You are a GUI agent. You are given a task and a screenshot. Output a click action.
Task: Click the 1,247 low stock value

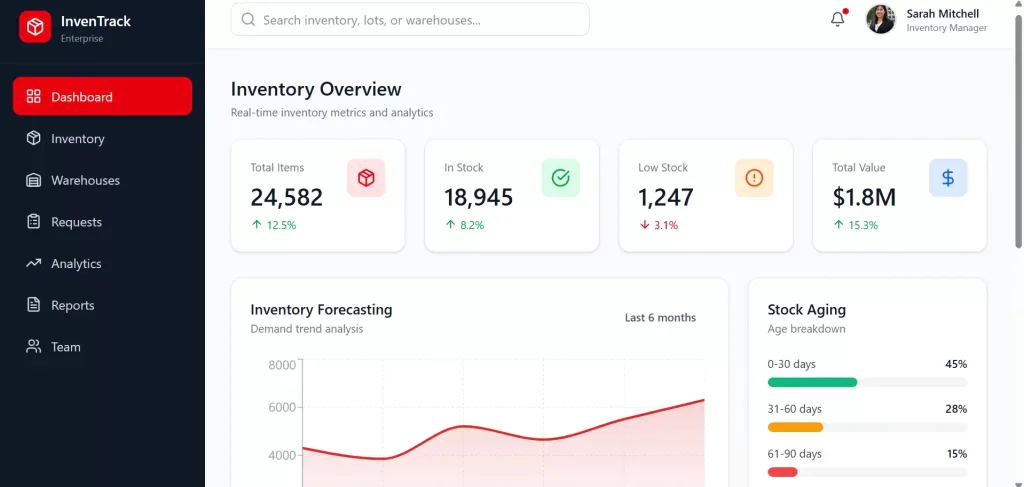665,196
